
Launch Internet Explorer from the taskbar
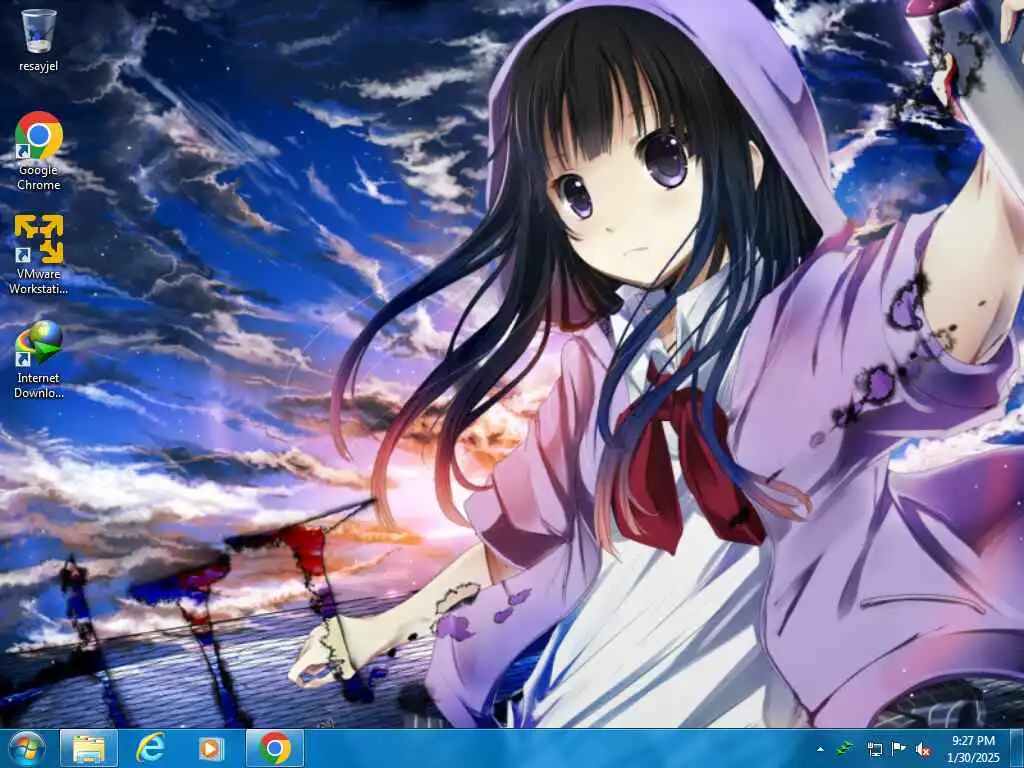(150, 748)
